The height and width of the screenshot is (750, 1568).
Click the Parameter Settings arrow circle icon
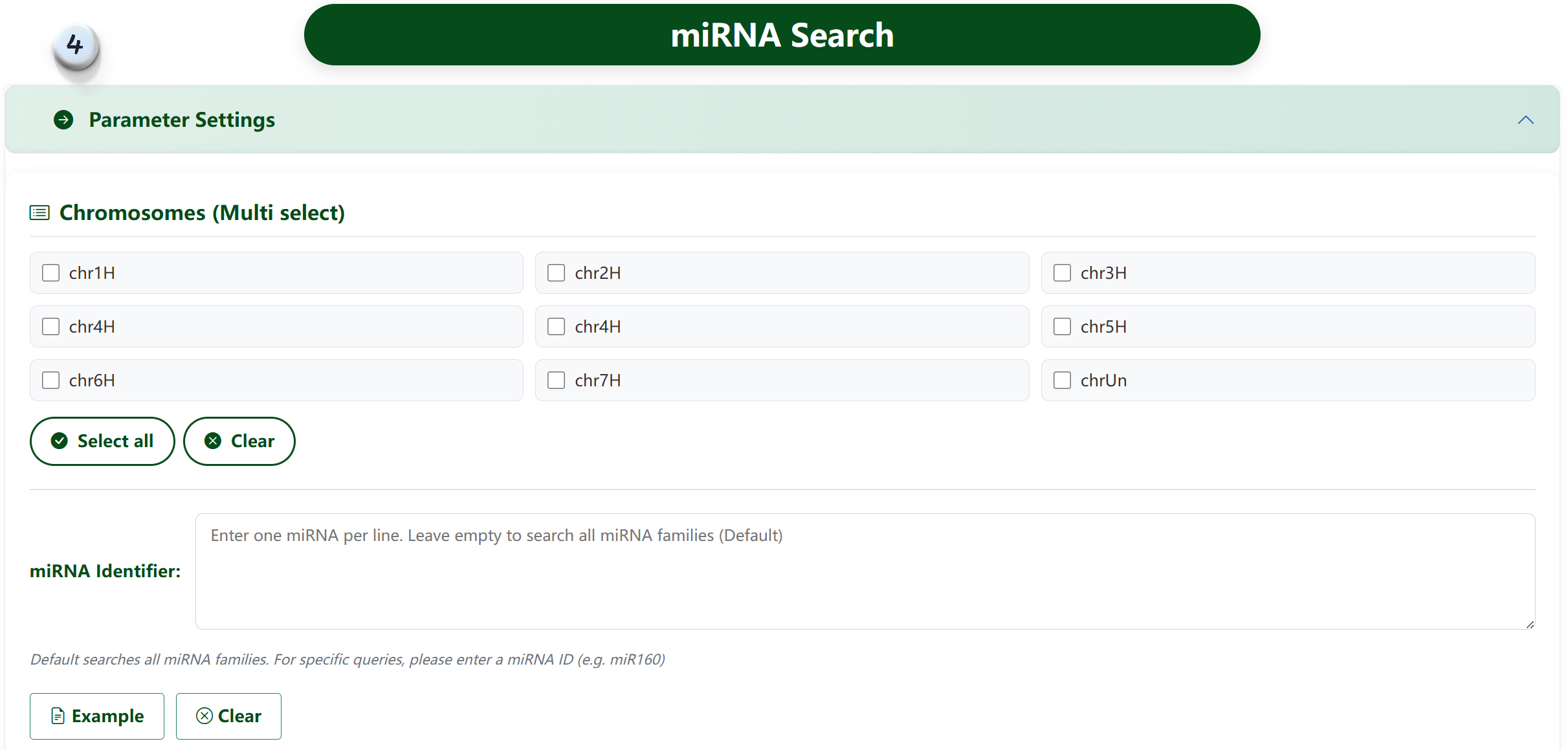coord(63,120)
